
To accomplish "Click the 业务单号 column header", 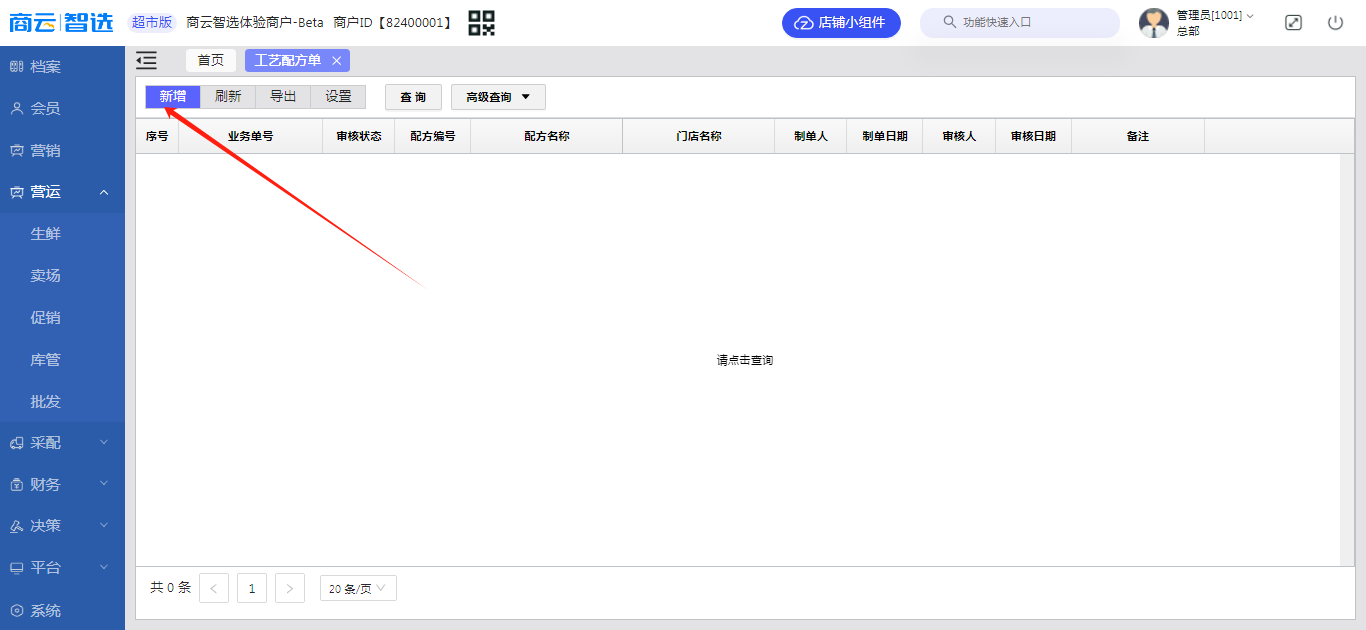I will pyautogui.click(x=250, y=136).
